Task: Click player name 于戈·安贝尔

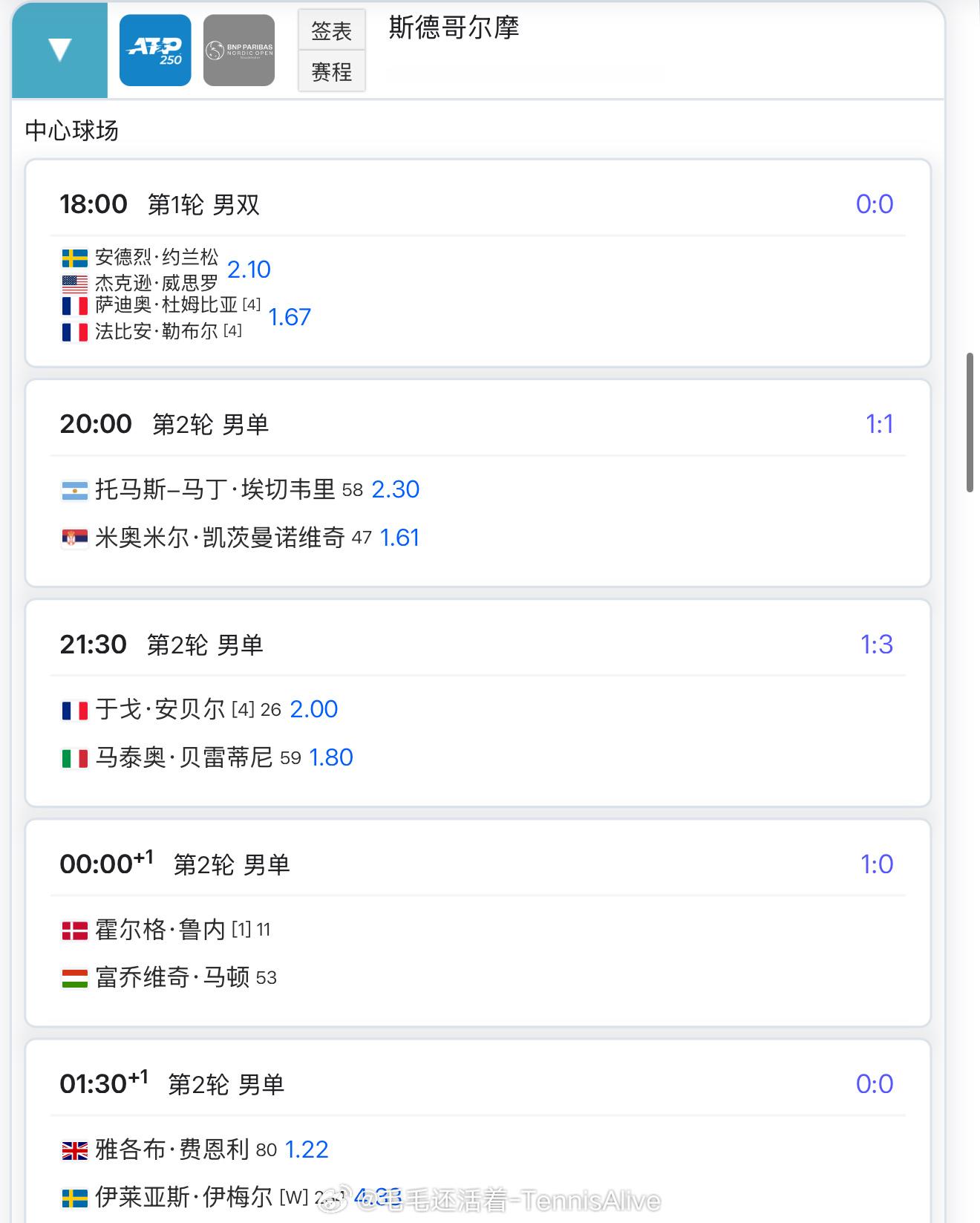Action: 160,709
